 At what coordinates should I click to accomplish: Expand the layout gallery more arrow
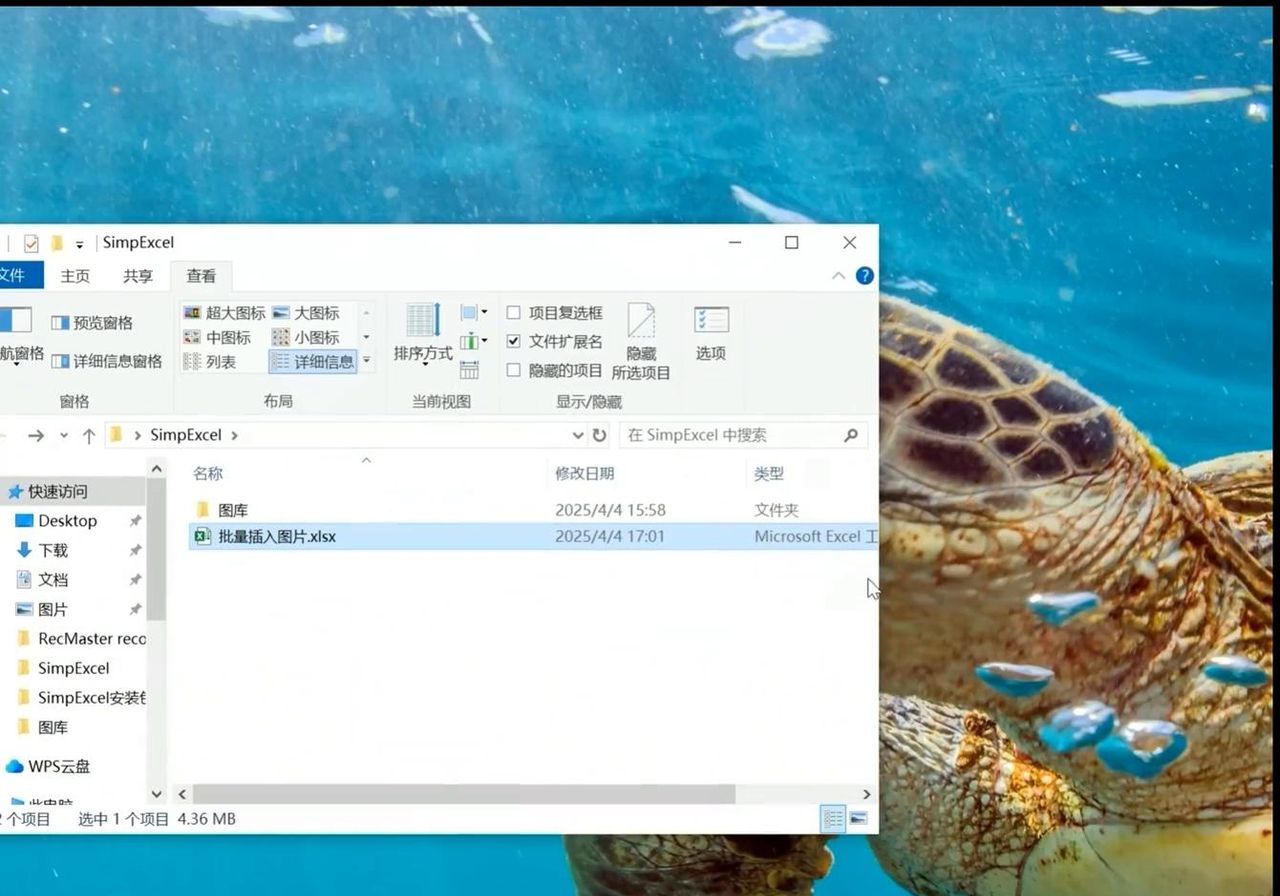tap(366, 361)
